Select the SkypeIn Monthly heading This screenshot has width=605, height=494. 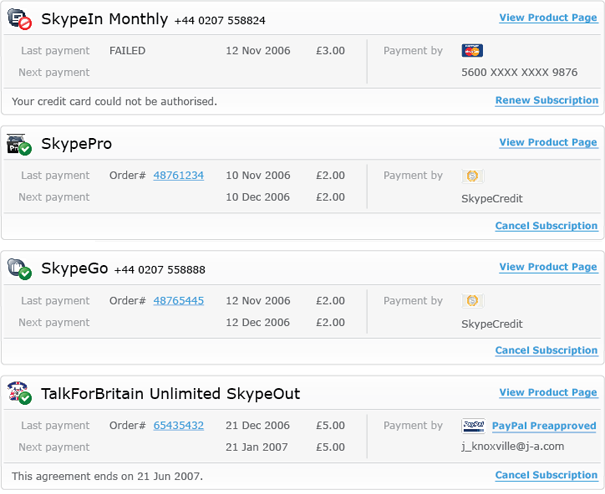[105, 19]
